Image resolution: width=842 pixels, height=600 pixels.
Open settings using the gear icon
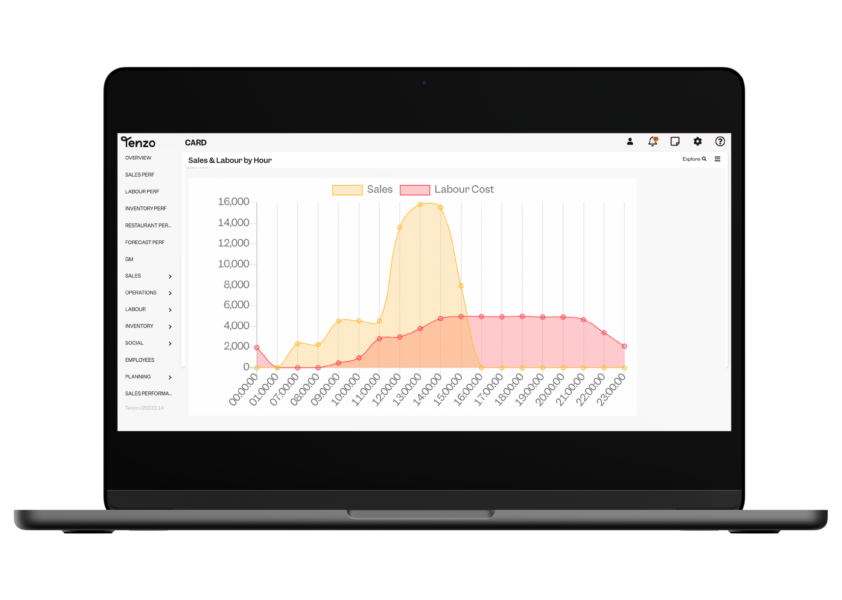(698, 141)
